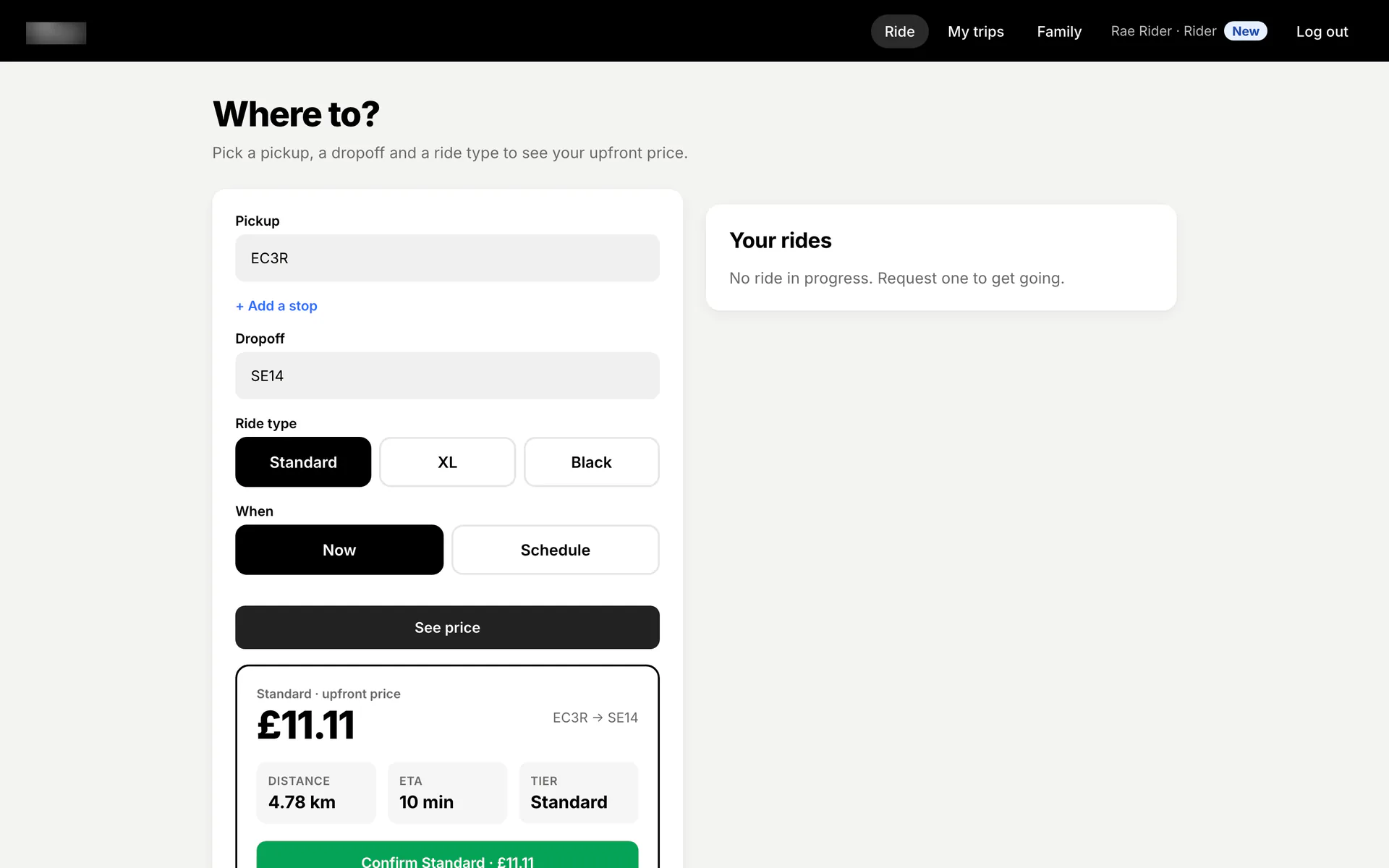Pick the Black ride type
Viewport: 1389px width, 868px height.
591,462
